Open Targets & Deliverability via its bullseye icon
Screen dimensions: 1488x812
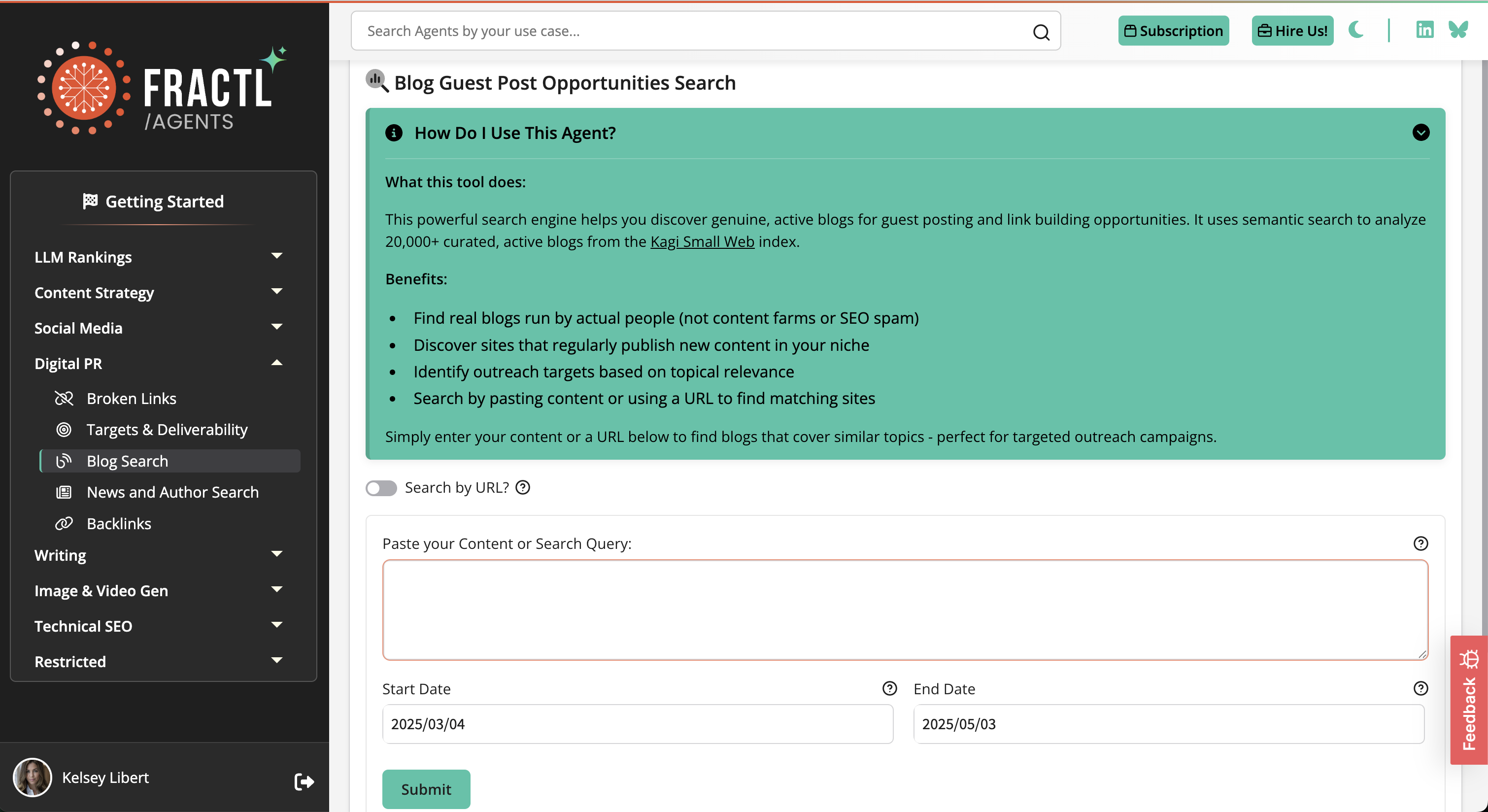coord(65,430)
